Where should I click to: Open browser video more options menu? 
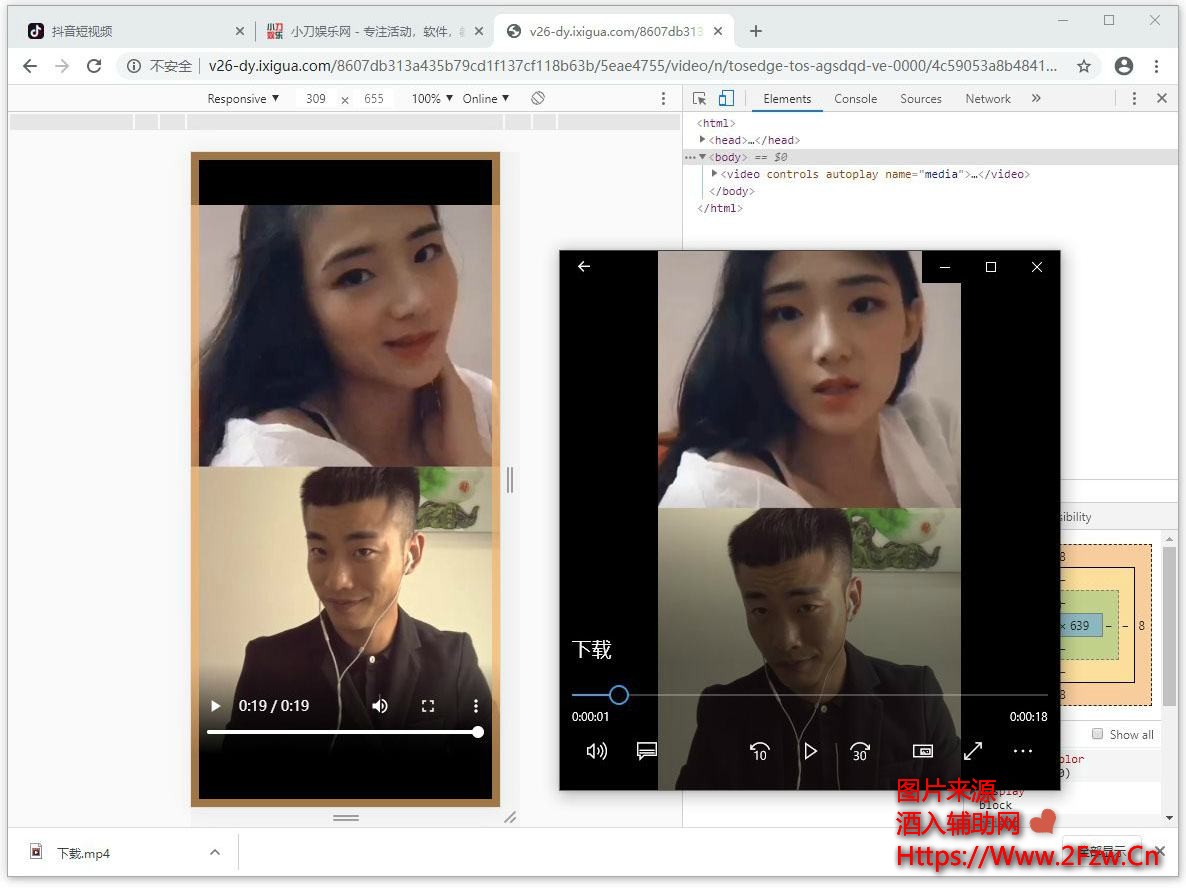pyautogui.click(x=475, y=706)
